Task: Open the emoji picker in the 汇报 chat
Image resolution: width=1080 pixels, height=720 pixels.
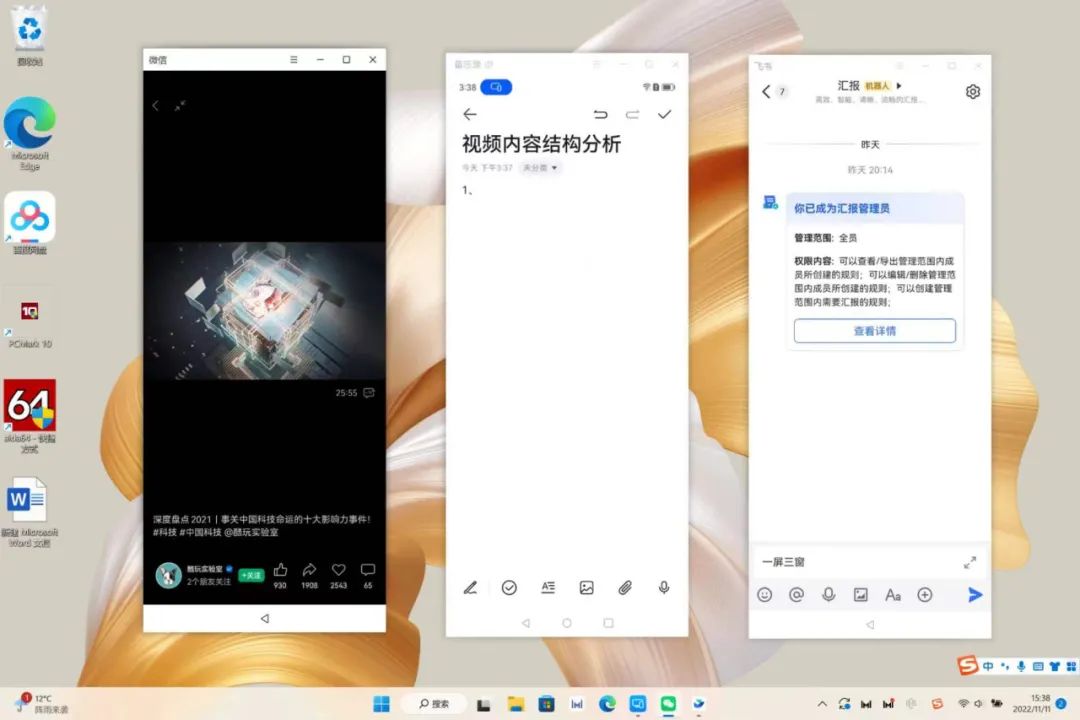Action: (765, 595)
